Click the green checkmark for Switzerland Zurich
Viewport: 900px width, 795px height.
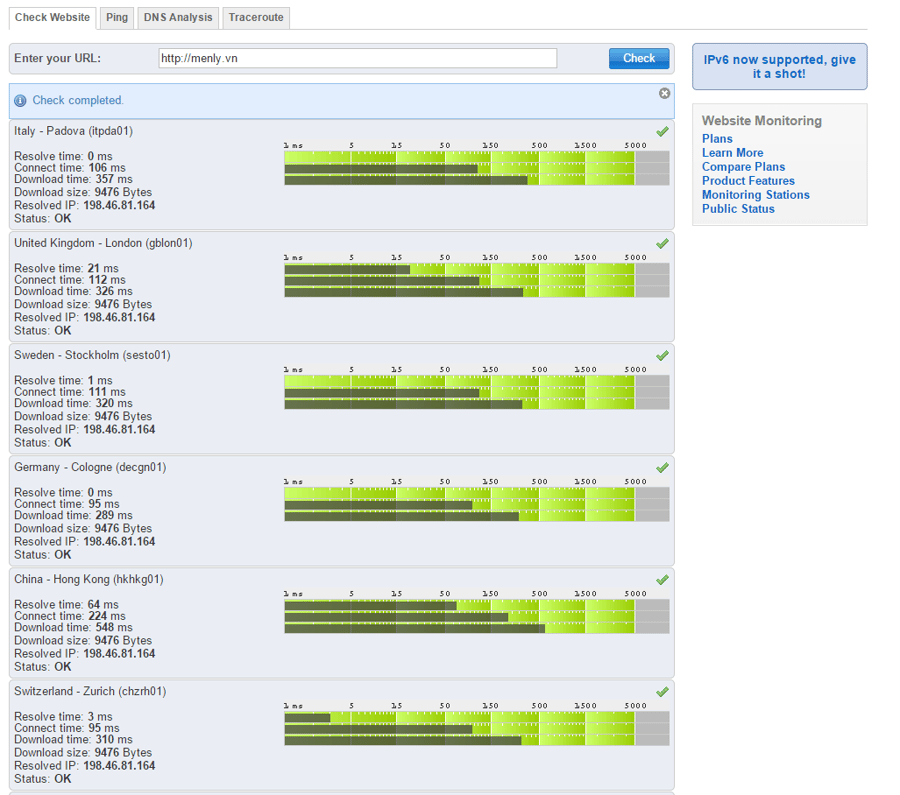pos(662,691)
